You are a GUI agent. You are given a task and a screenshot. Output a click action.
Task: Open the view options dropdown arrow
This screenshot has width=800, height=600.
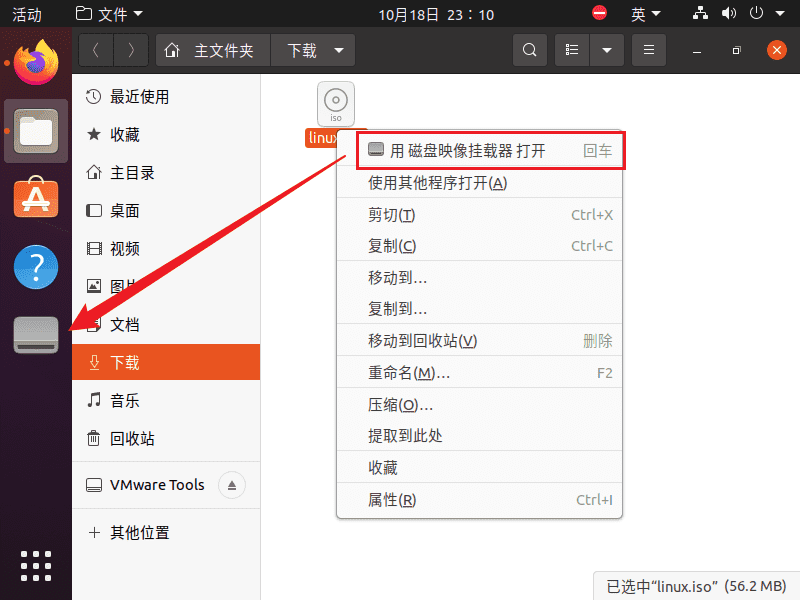click(x=605, y=50)
